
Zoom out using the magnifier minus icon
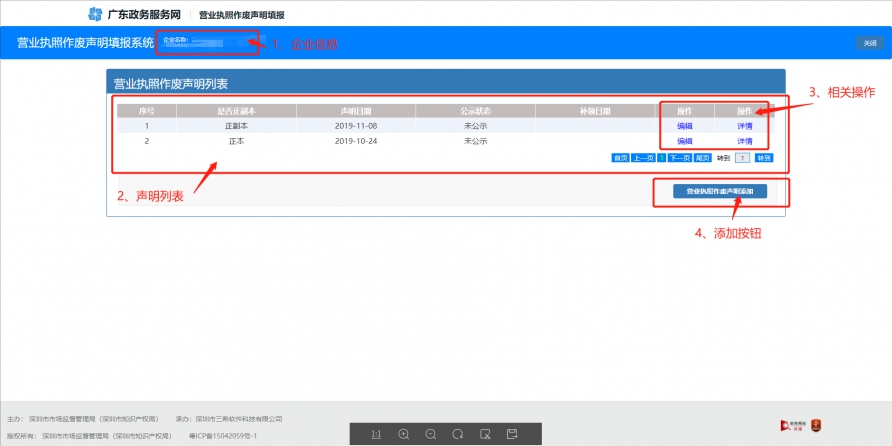[x=431, y=434]
